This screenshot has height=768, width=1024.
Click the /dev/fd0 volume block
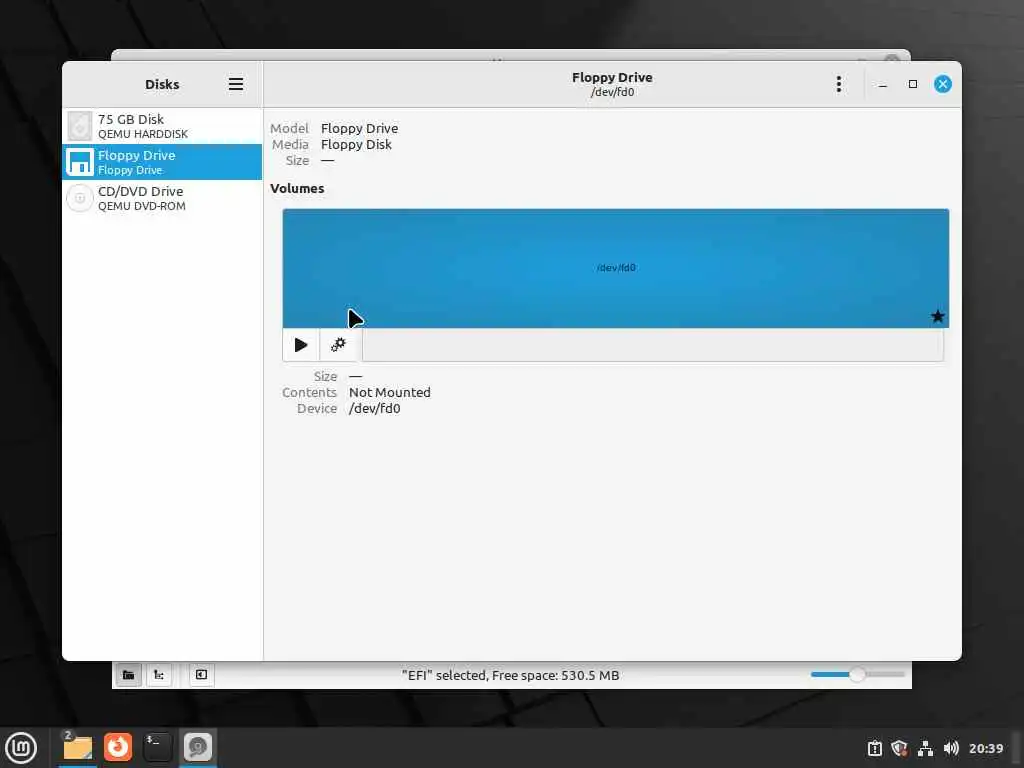tap(615, 268)
